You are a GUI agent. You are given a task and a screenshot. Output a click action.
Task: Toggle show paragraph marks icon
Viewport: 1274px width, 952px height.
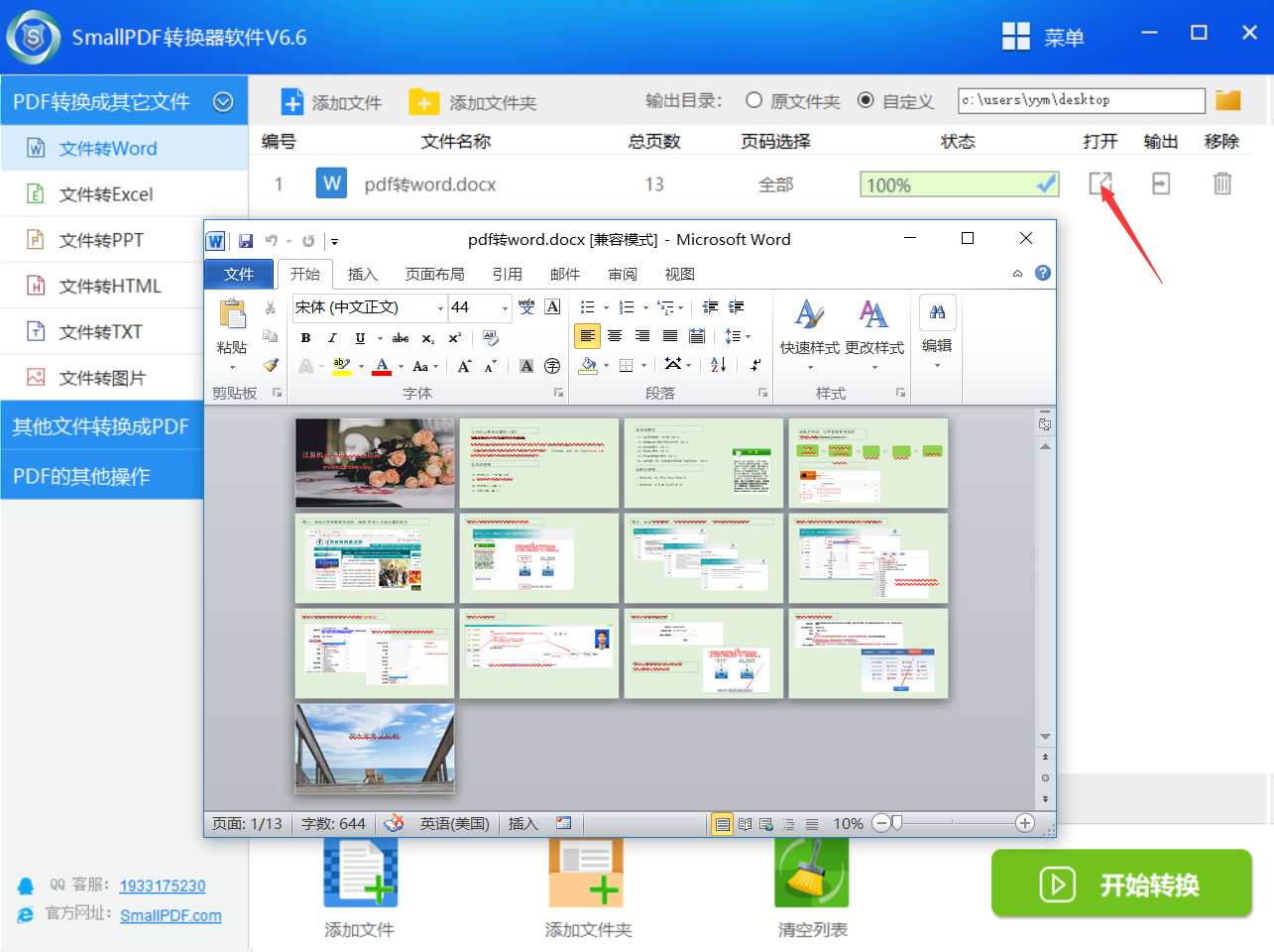(x=755, y=365)
